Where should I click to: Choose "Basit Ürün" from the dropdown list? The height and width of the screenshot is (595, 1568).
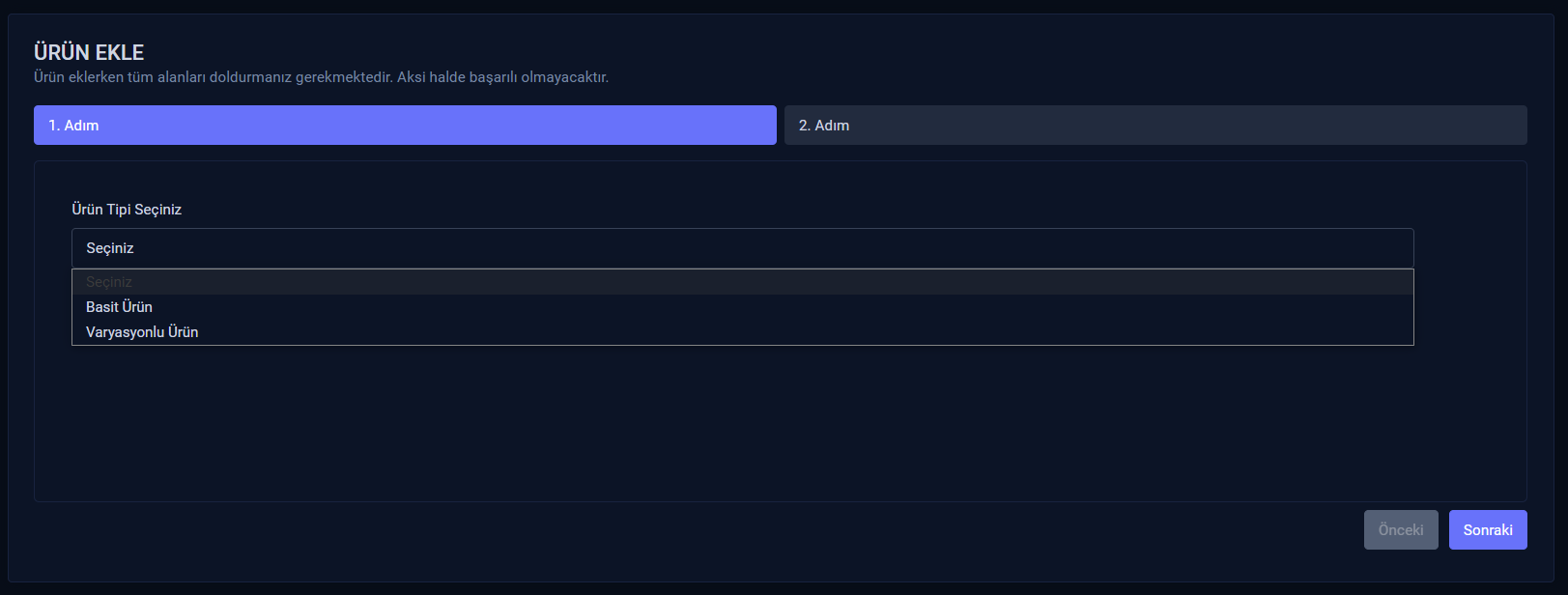119,307
